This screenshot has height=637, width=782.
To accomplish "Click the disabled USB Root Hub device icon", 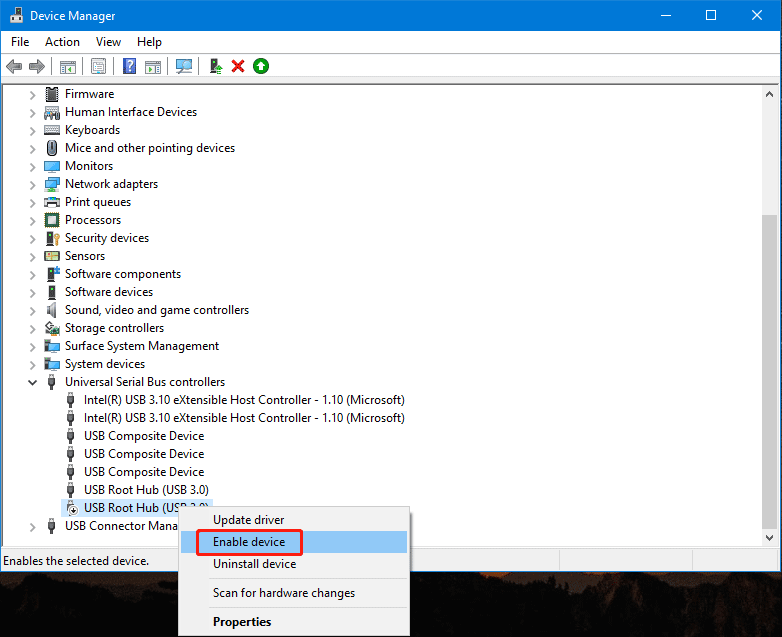I will pos(71,508).
